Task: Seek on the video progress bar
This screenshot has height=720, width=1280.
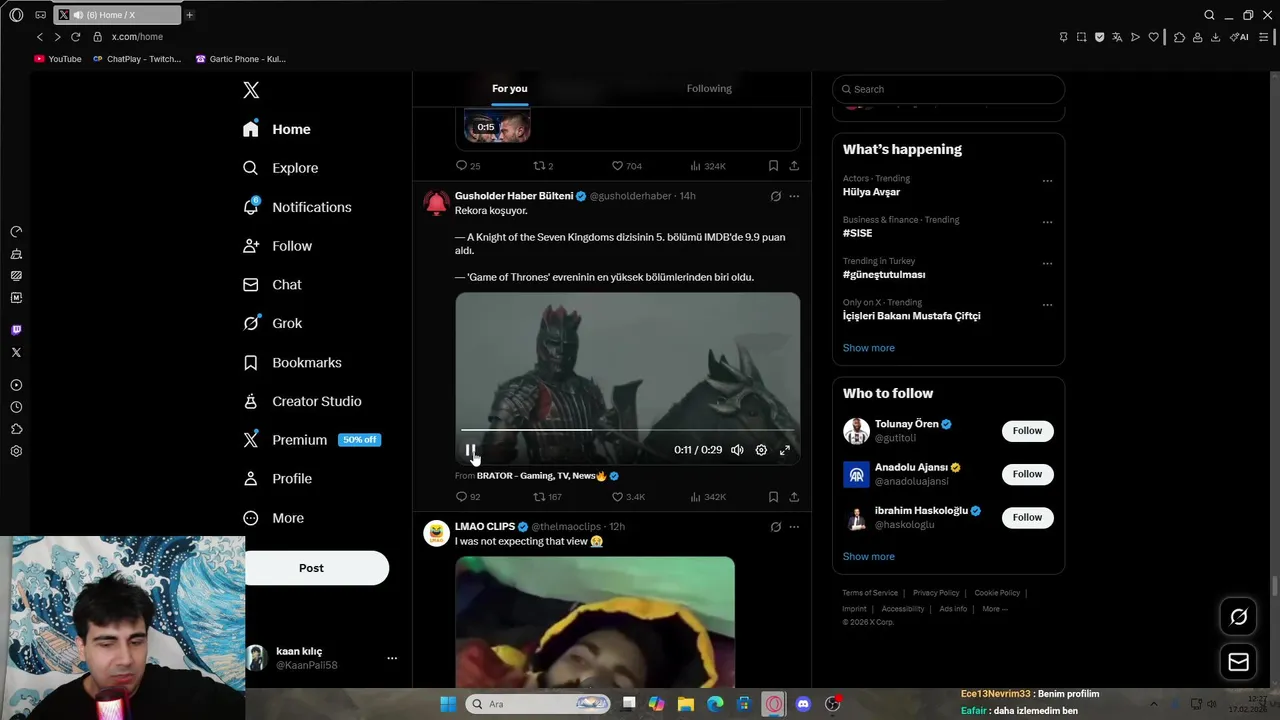Action: tap(628, 430)
